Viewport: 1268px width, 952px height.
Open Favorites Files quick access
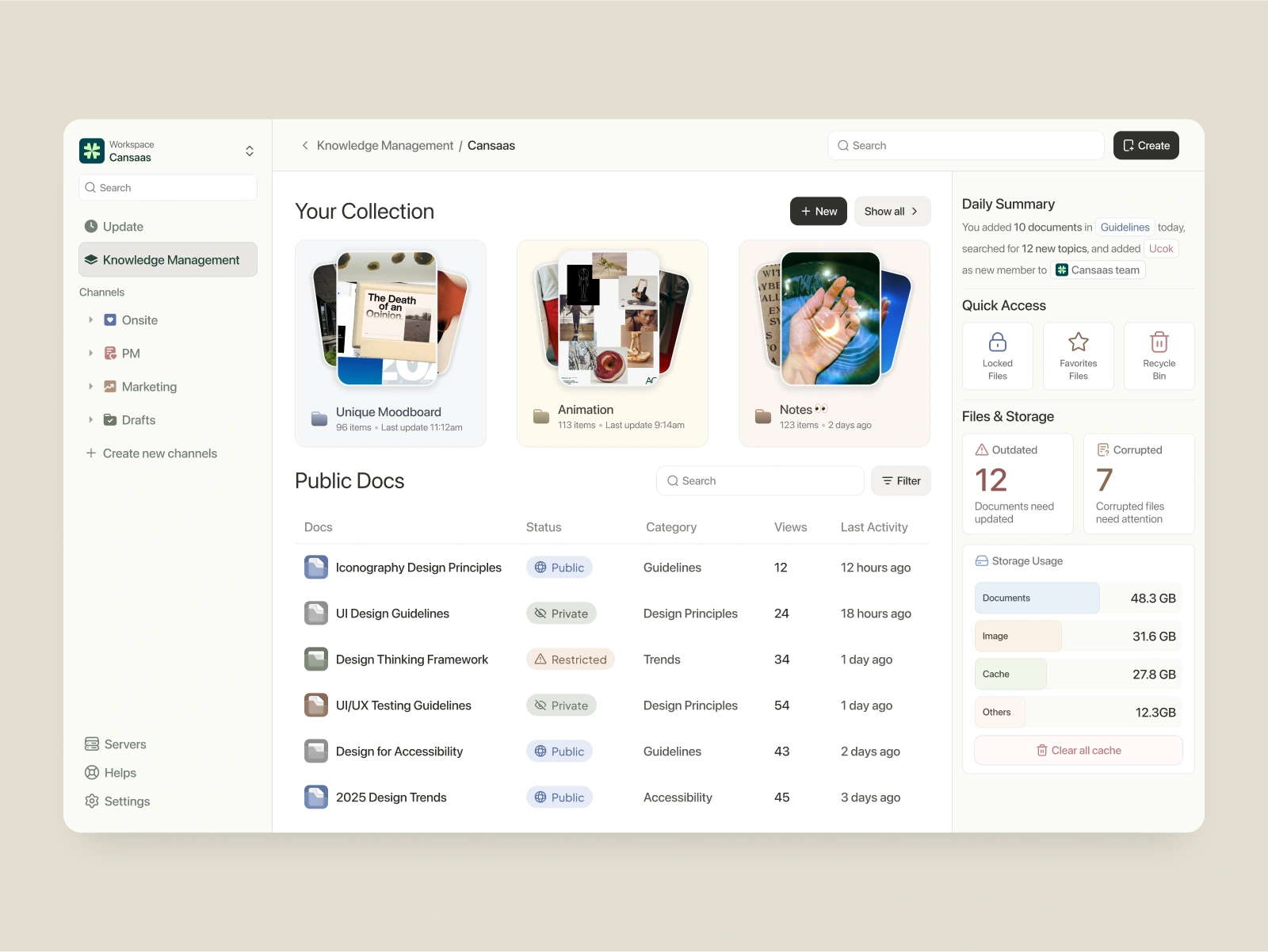point(1079,356)
